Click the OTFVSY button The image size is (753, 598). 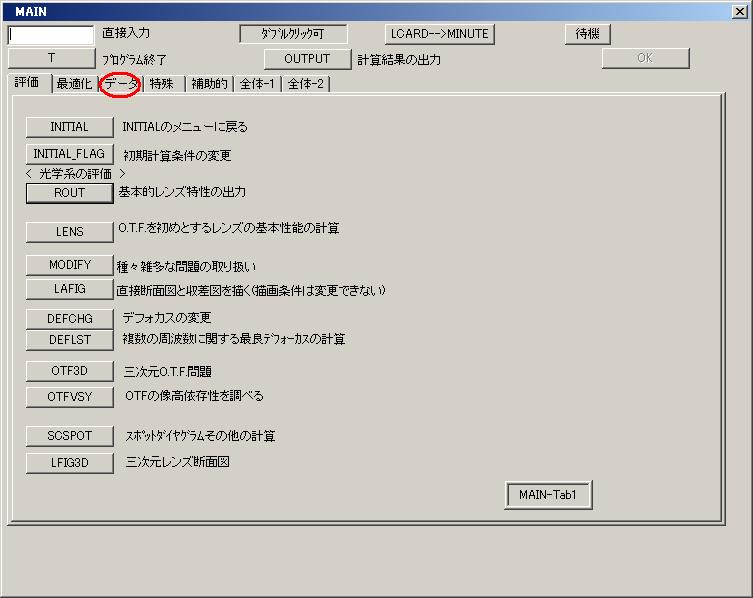[x=70, y=397]
